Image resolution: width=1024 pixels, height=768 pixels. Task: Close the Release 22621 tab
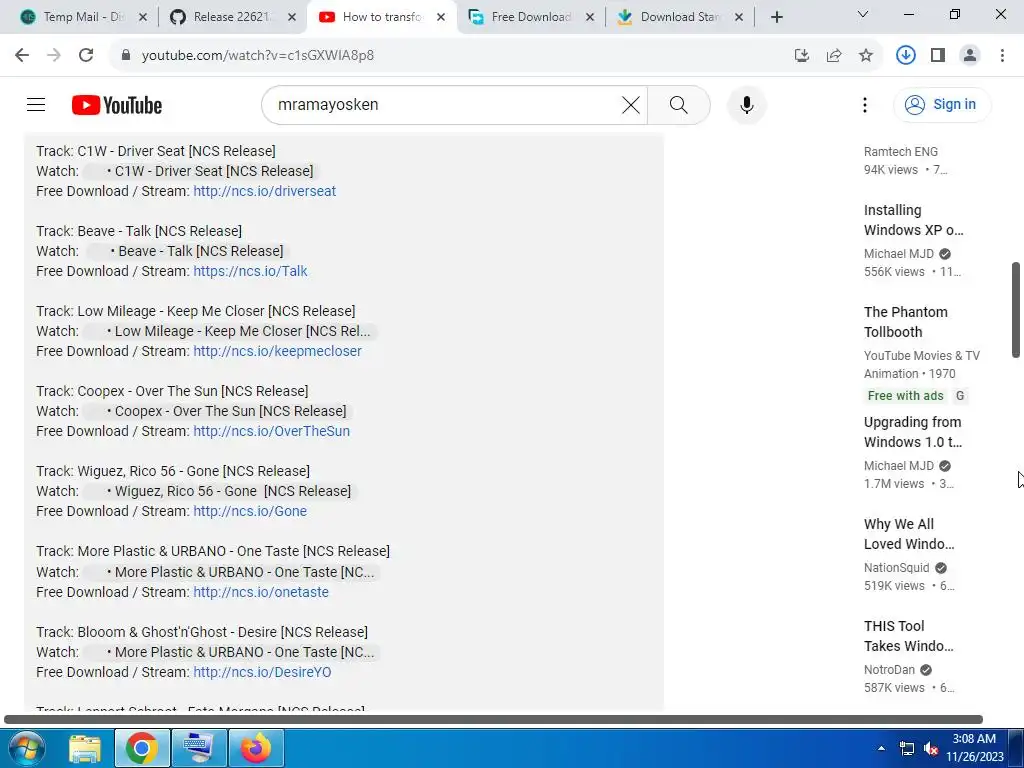click(x=293, y=17)
